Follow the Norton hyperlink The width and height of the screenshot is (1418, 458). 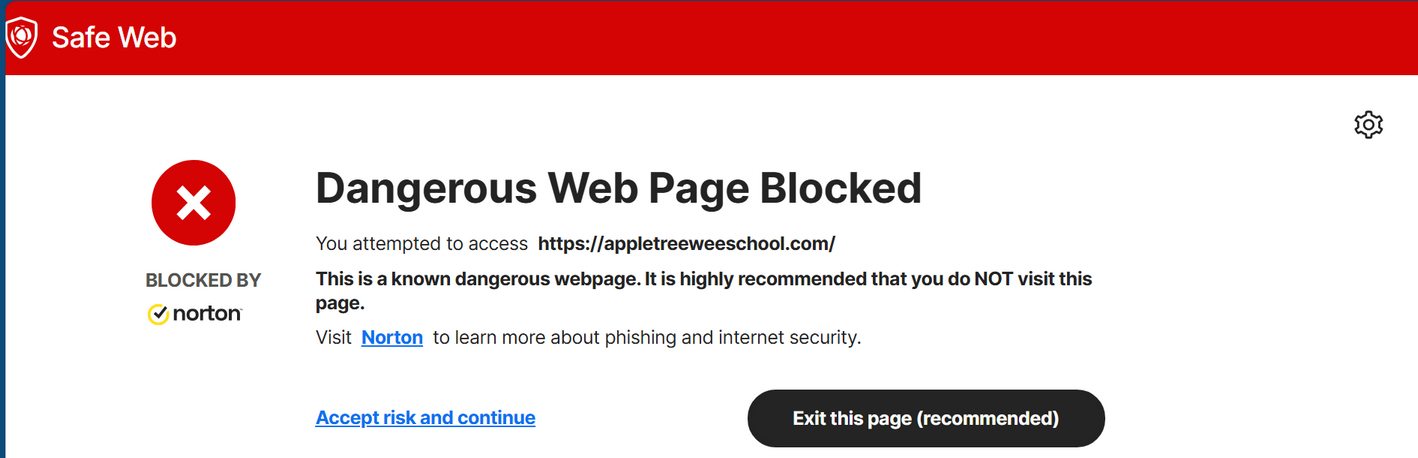point(392,338)
